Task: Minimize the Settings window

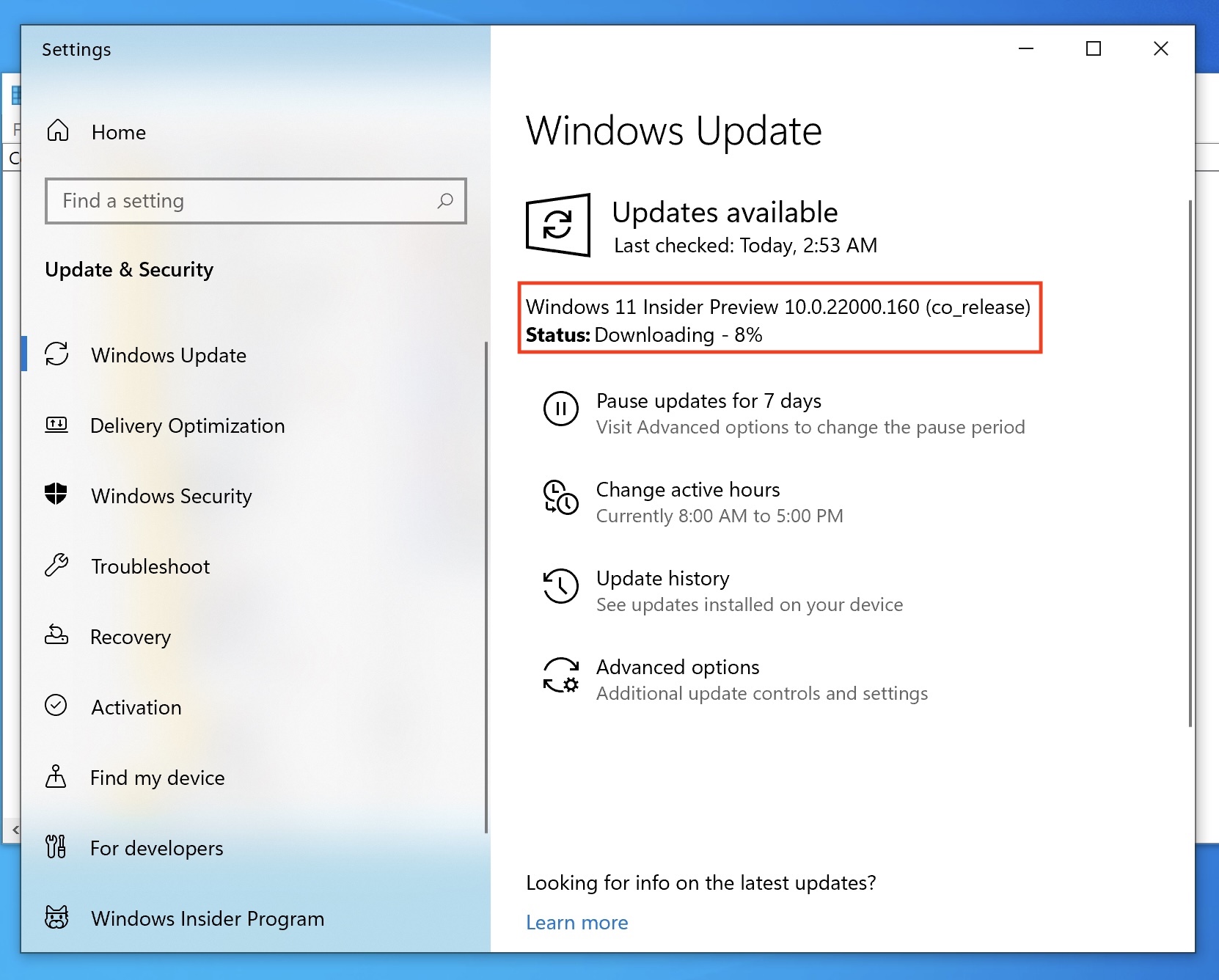Action: coord(1026,48)
